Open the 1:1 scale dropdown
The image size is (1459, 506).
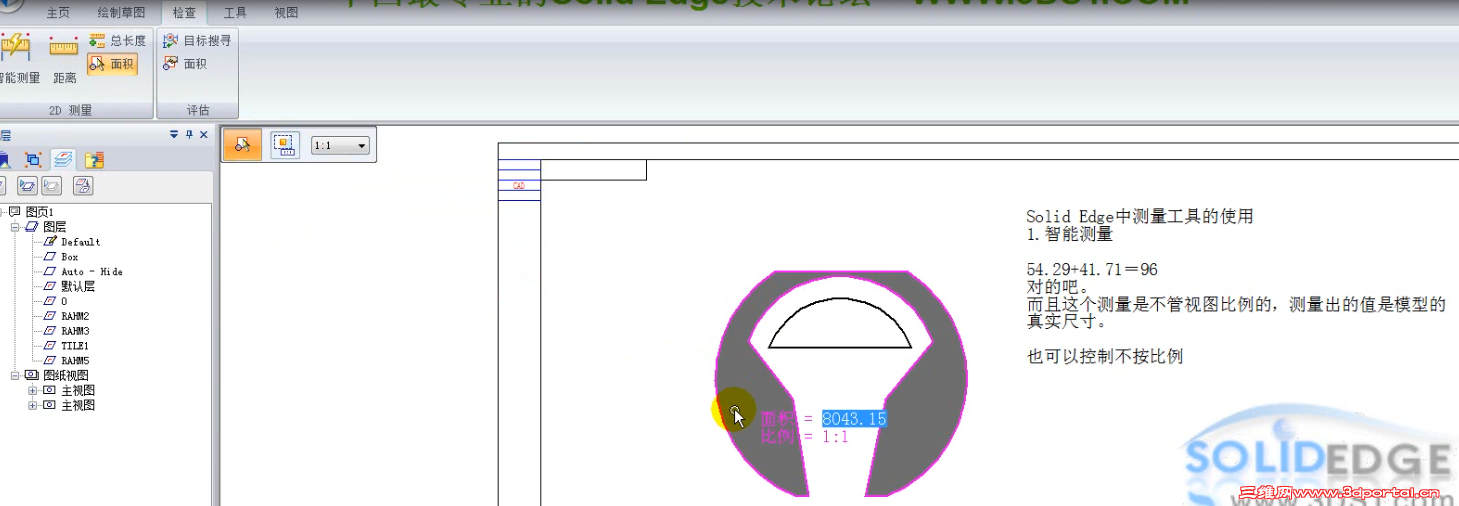click(341, 146)
